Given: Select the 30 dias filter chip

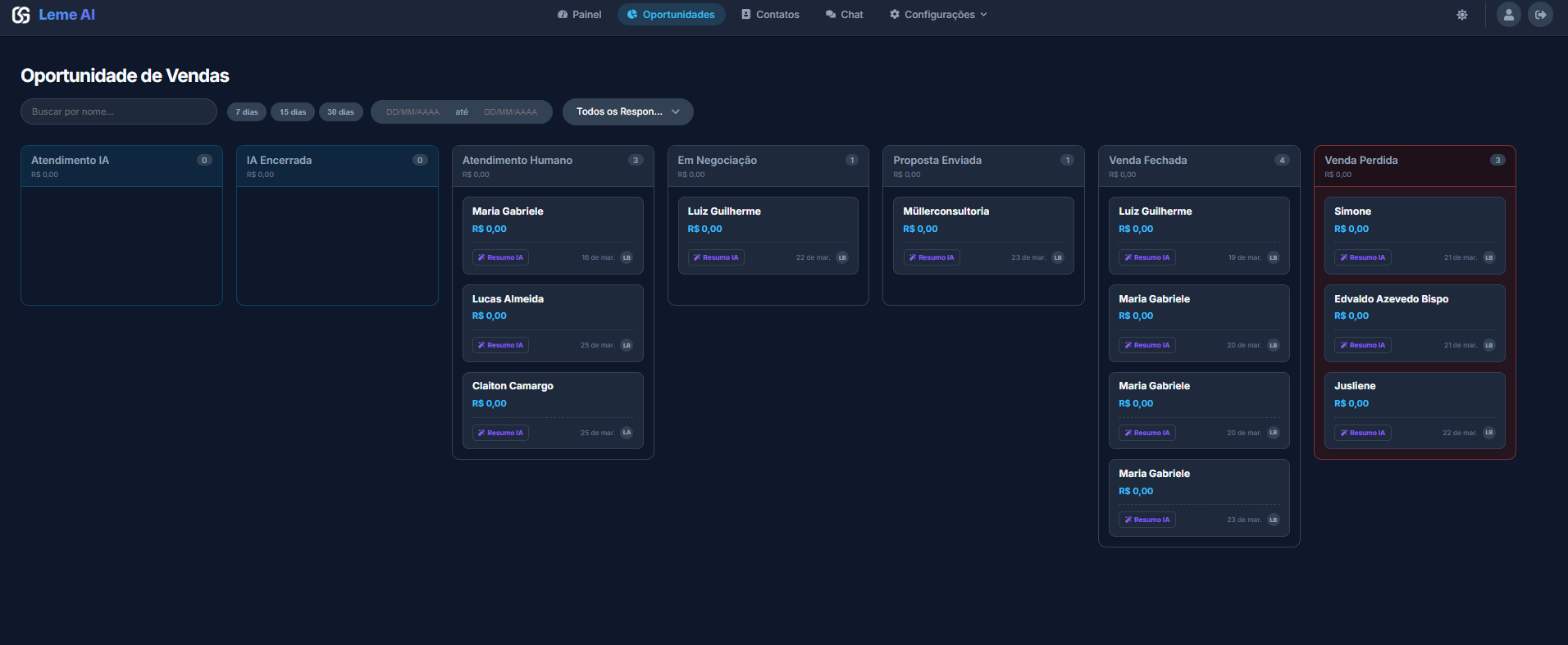Looking at the screenshot, I should pos(340,112).
